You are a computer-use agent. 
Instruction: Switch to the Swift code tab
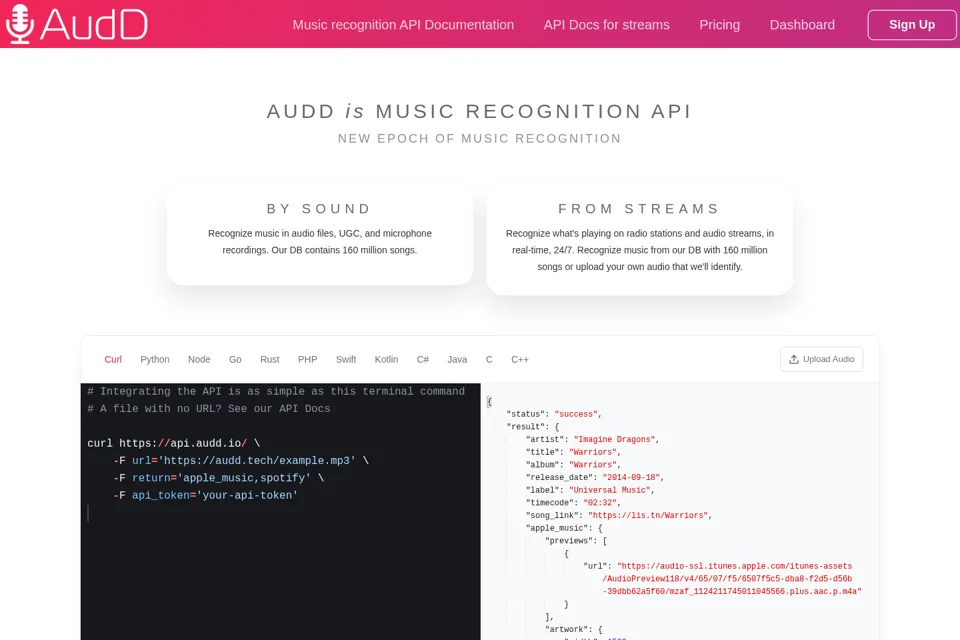[x=346, y=360]
